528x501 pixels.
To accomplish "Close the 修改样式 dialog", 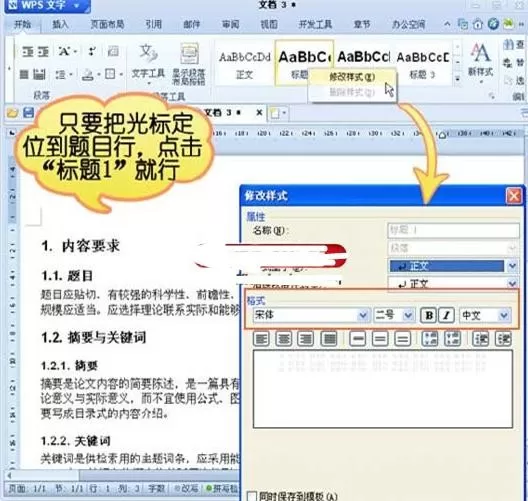I will coord(514,196).
